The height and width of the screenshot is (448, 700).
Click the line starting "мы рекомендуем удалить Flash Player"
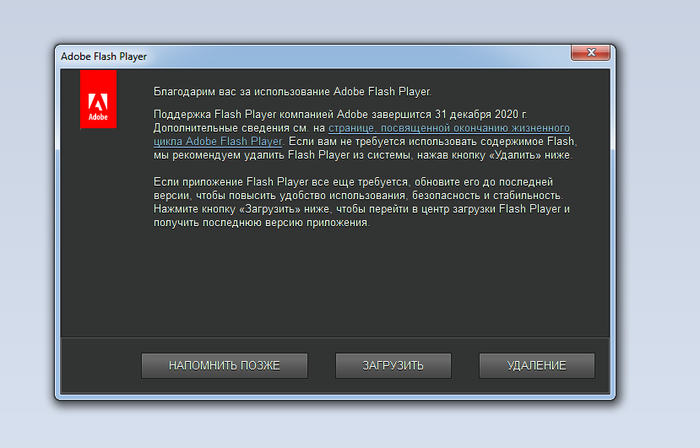point(363,155)
